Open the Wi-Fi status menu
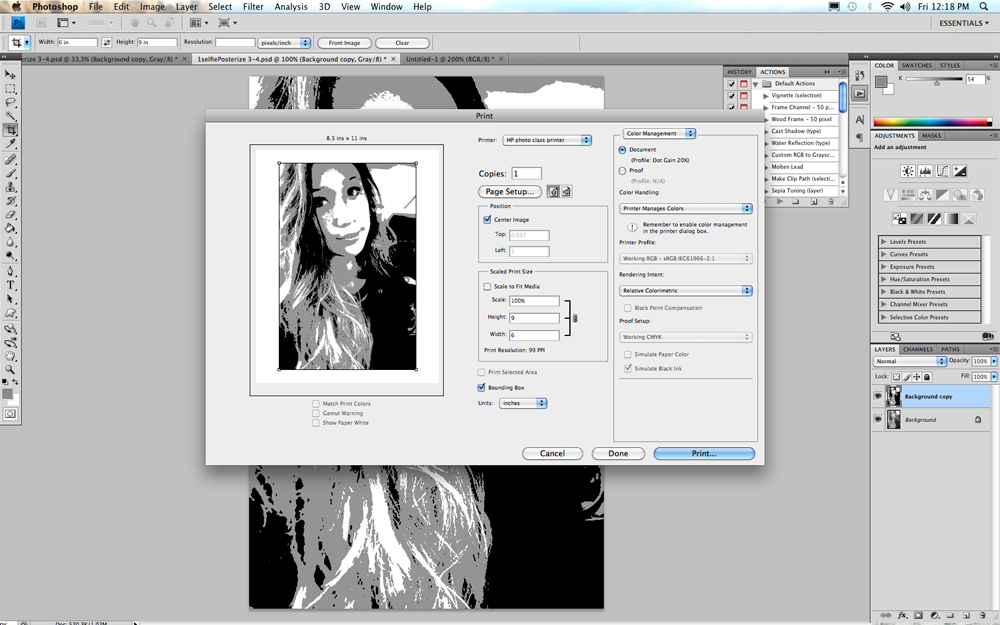 (x=887, y=6)
